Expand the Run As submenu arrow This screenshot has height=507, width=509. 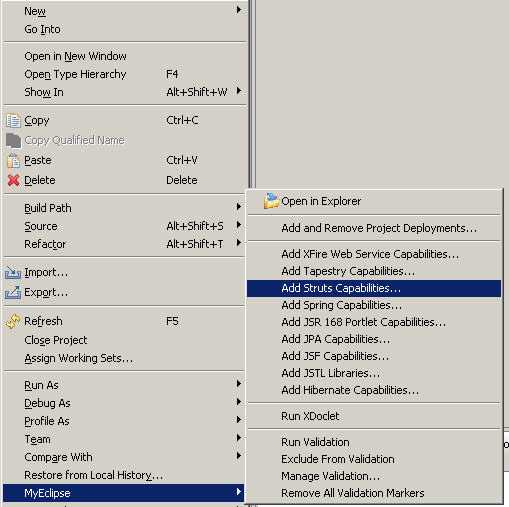click(x=239, y=384)
